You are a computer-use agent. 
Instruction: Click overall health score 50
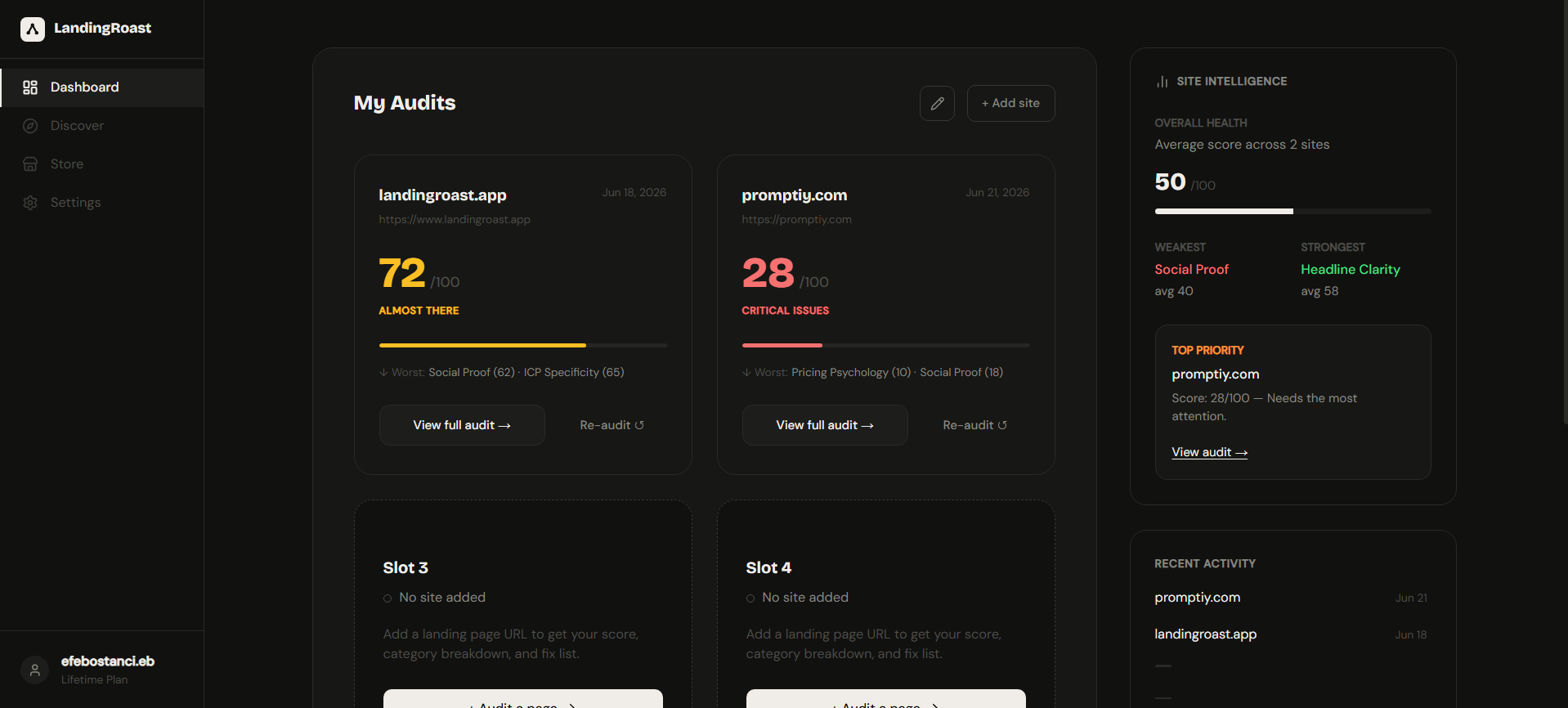tap(1170, 181)
